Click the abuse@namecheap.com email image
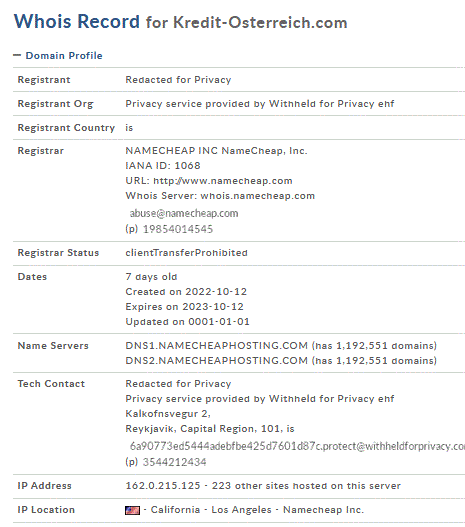The height and width of the screenshot is (527, 465). tap(184, 213)
